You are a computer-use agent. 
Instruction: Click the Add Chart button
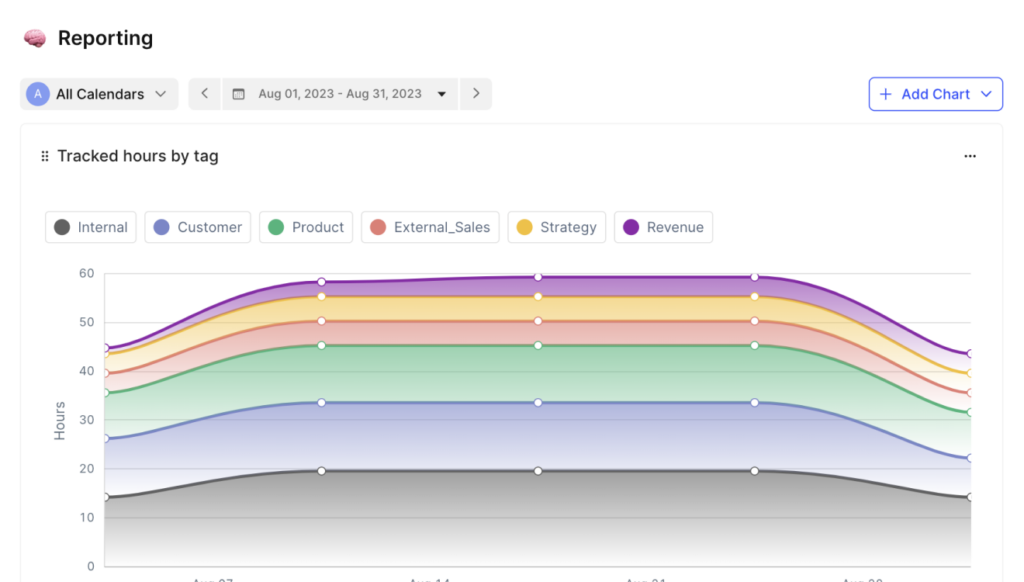930,93
